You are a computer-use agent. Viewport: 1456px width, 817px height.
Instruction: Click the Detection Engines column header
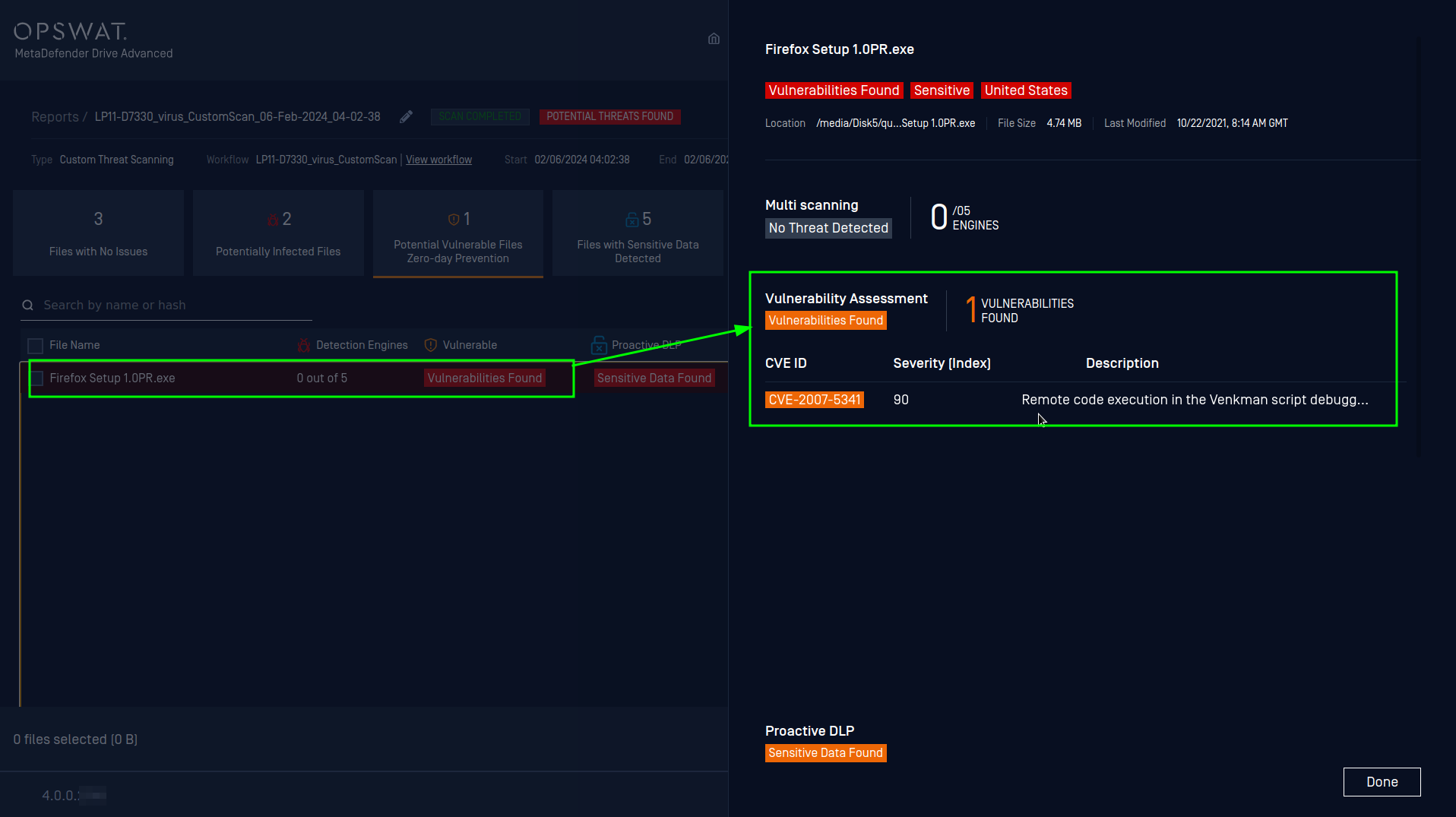[362, 345]
